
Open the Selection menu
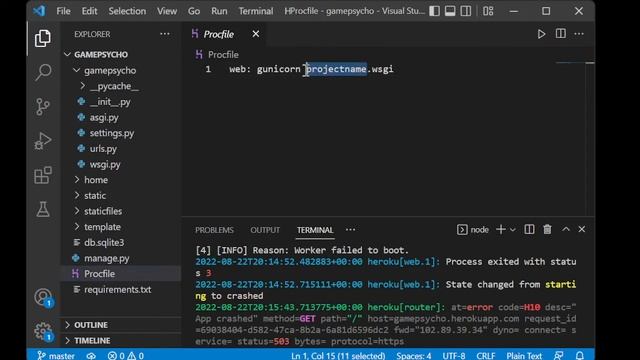127,11
